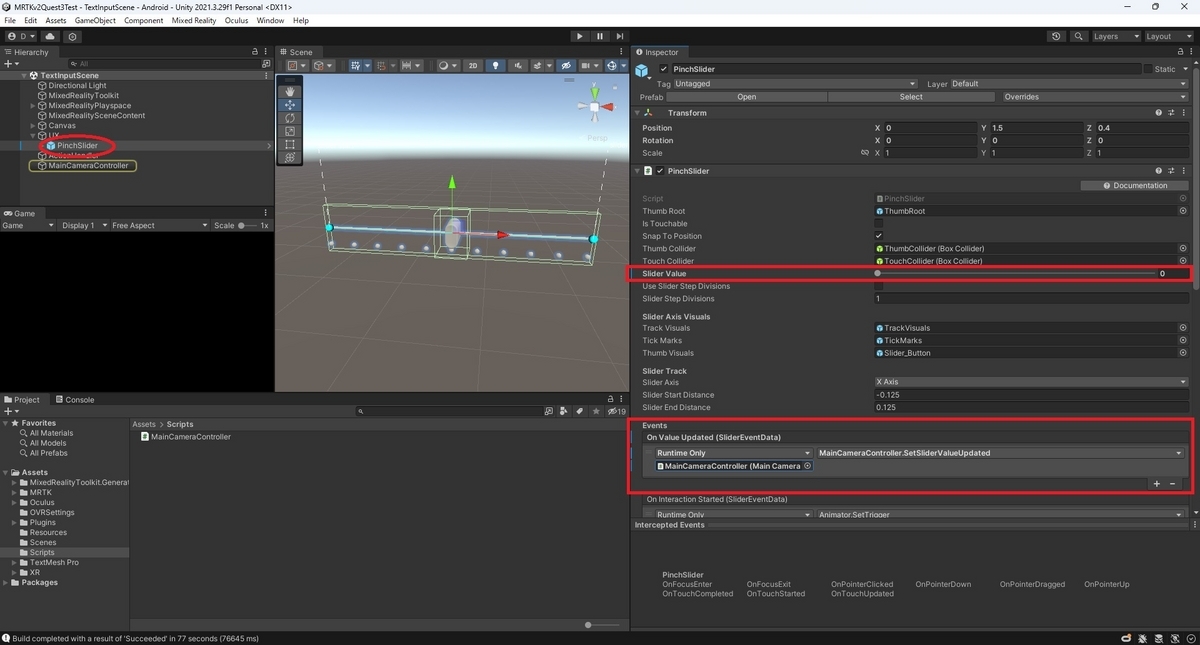Select the Rotate tool in Scene toolbar
1200x645 pixels.
pyautogui.click(x=290, y=118)
